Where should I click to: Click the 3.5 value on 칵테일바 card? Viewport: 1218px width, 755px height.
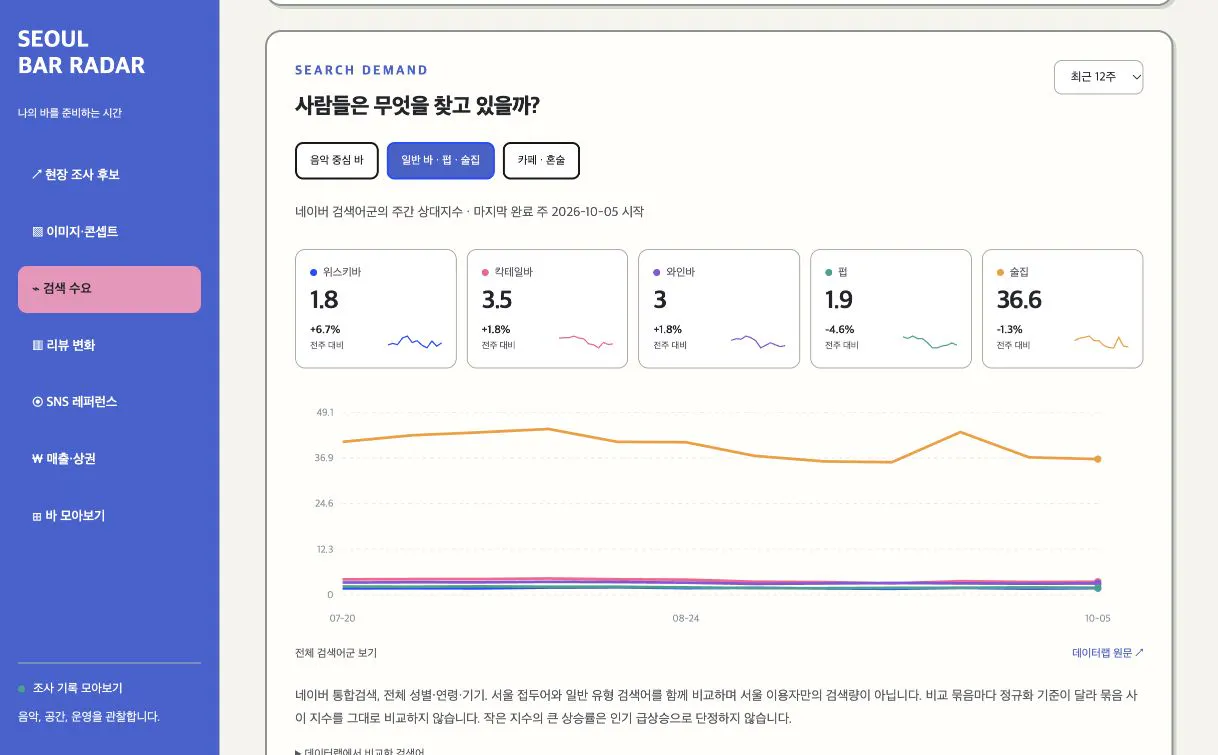(497, 300)
